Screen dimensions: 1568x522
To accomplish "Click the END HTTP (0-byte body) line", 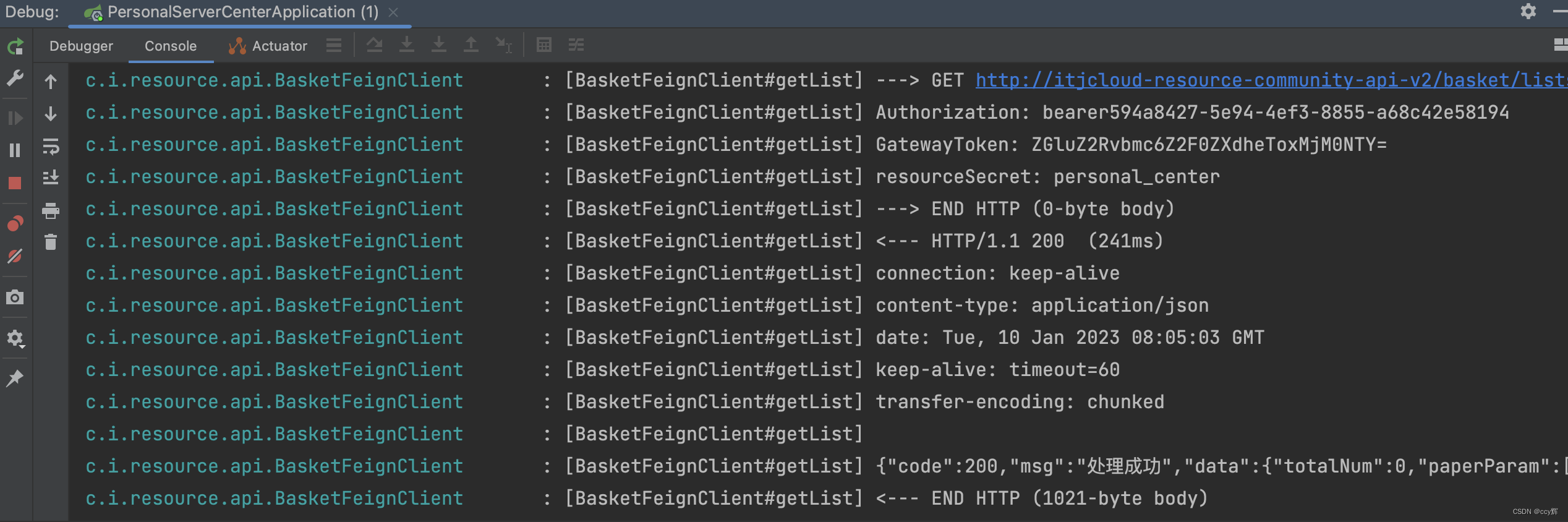I will [1025, 209].
